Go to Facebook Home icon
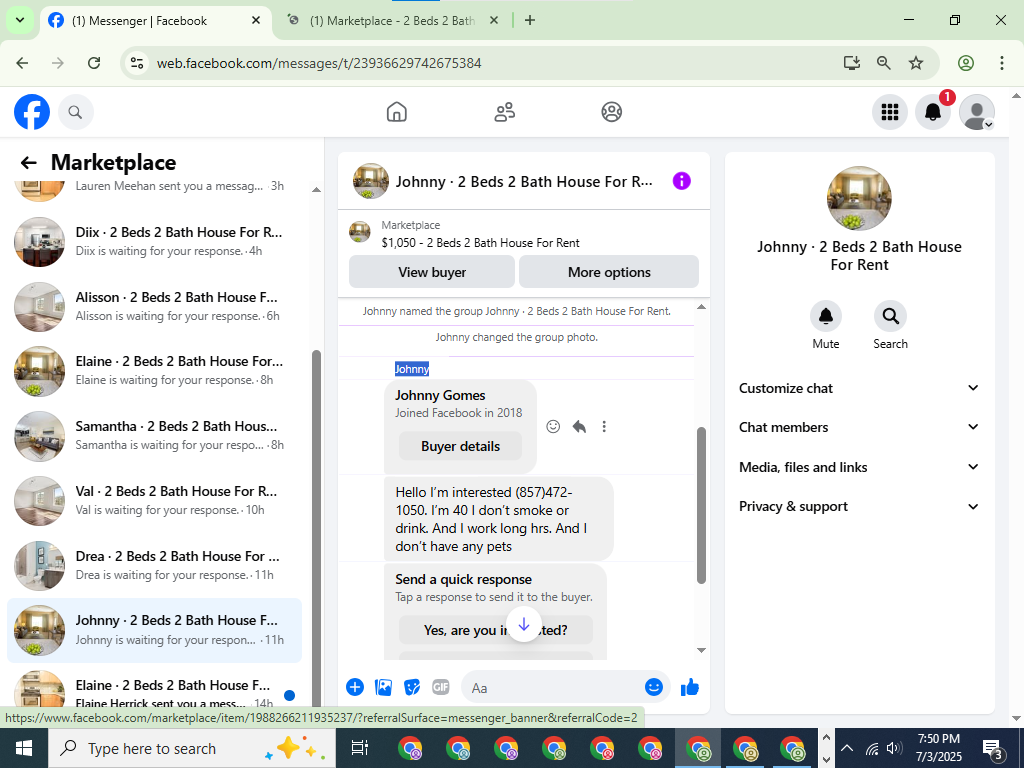This screenshot has width=1024, height=768. 396,112
